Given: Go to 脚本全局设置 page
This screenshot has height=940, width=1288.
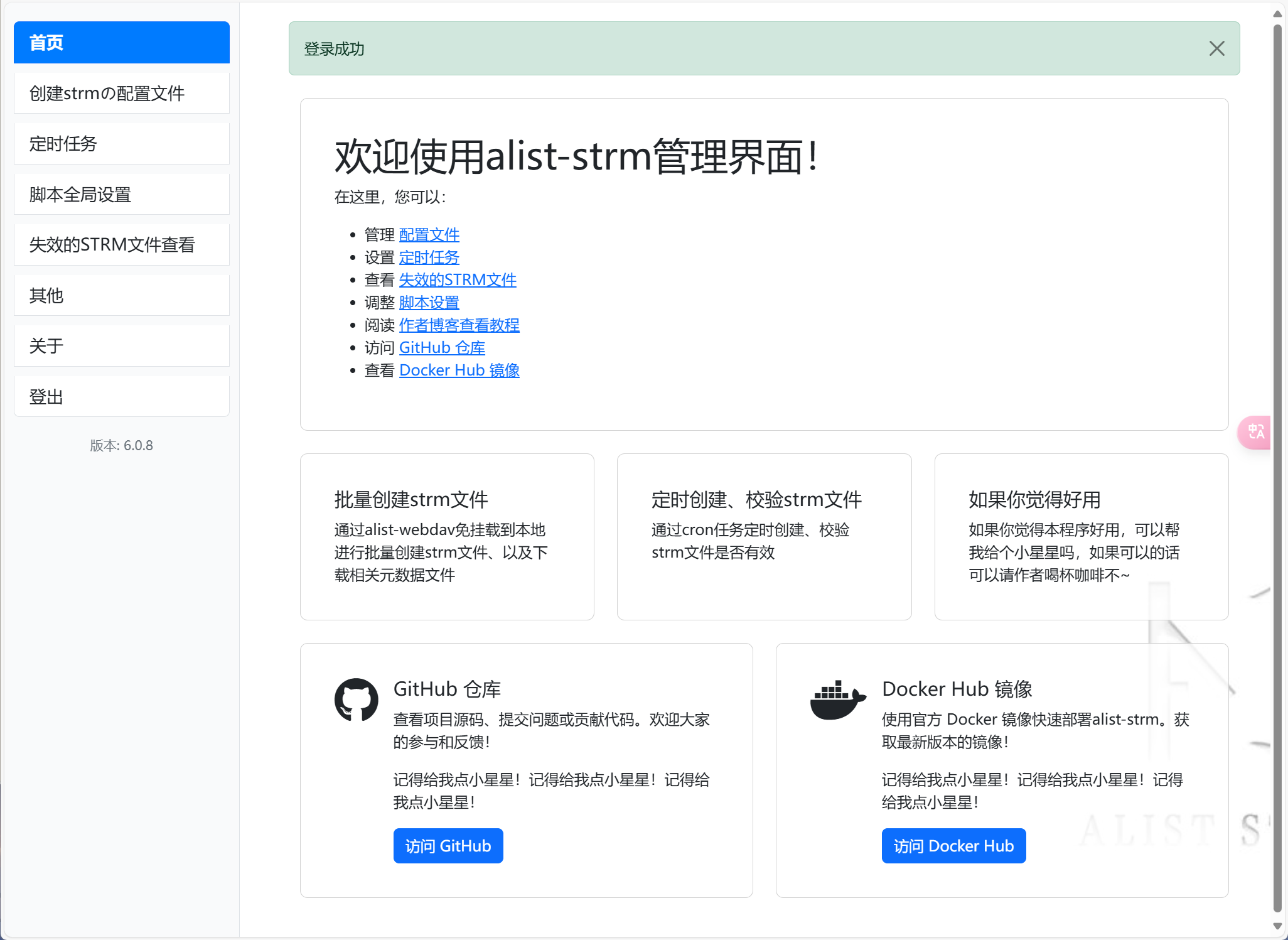Looking at the screenshot, I should click(121, 195).
